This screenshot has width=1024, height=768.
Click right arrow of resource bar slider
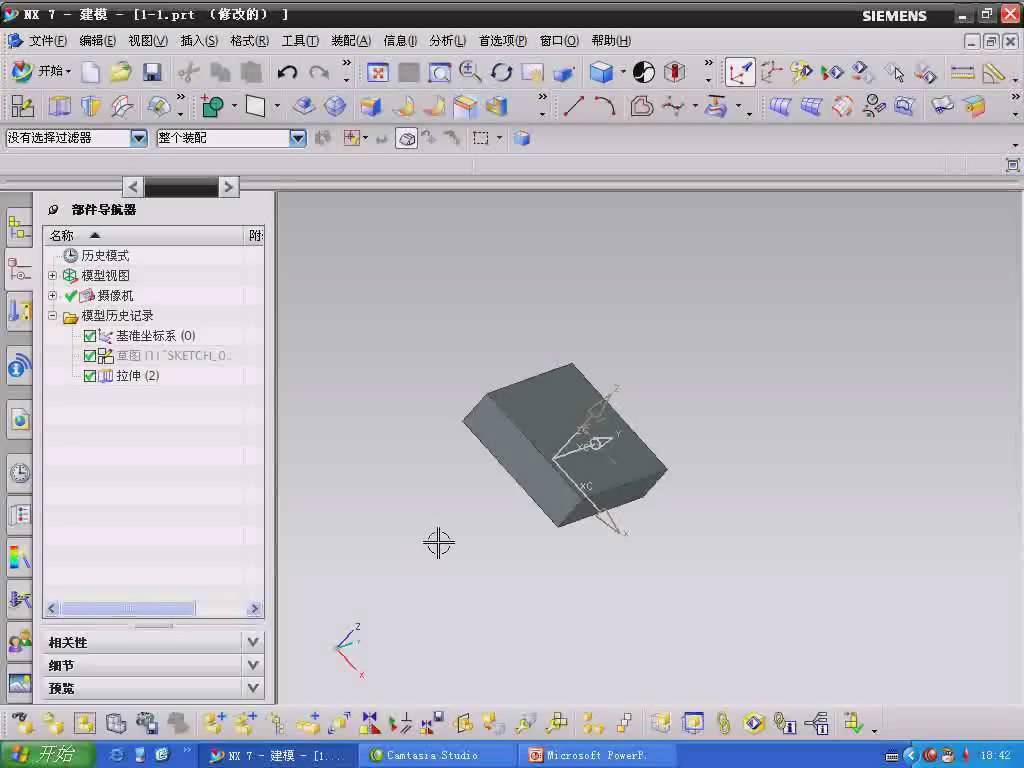click(x=228, y=187)
